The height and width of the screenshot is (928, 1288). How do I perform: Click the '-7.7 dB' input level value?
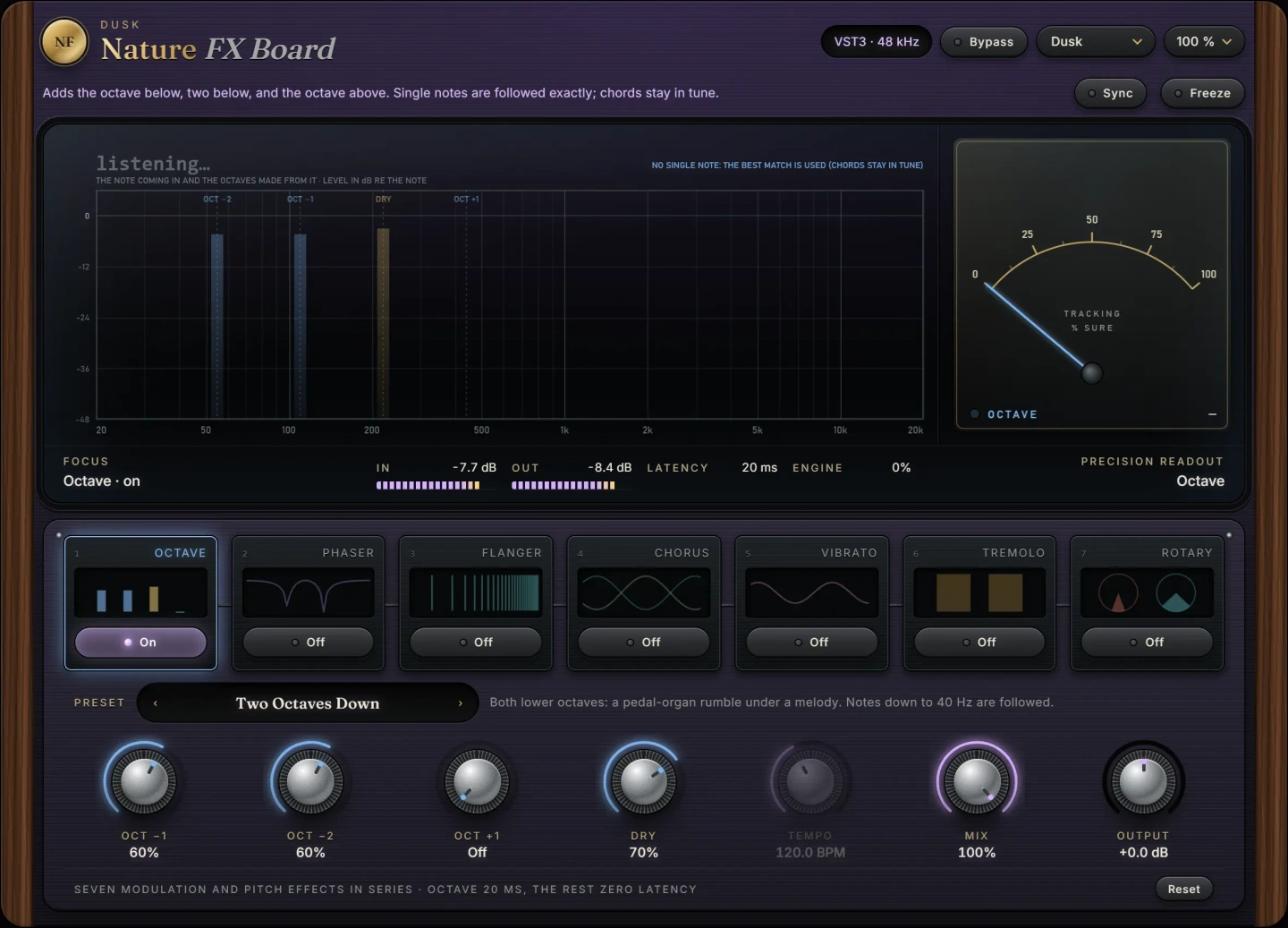[474, 468]
